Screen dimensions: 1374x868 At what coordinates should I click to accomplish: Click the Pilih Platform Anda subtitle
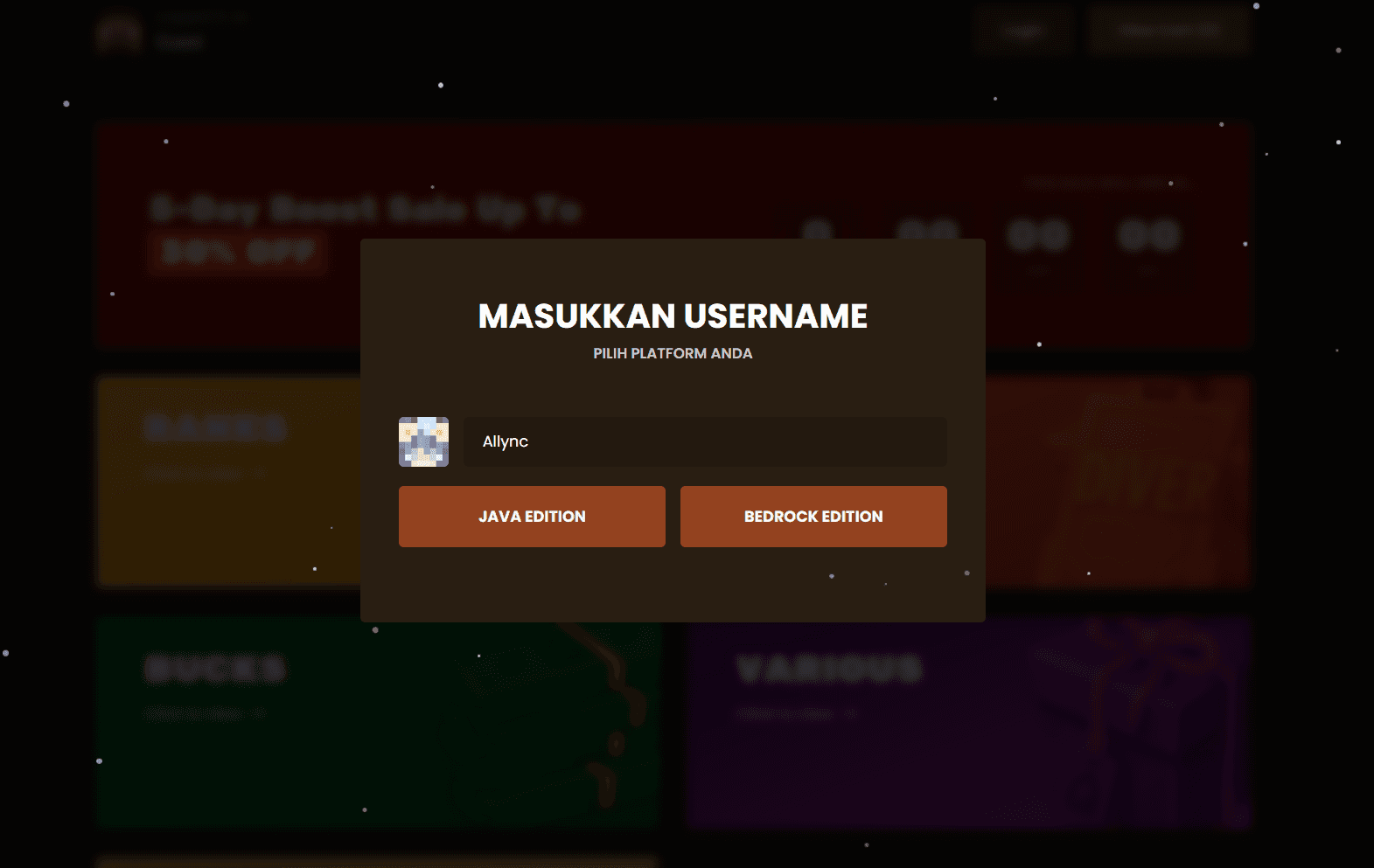click(x=673, y=353)
